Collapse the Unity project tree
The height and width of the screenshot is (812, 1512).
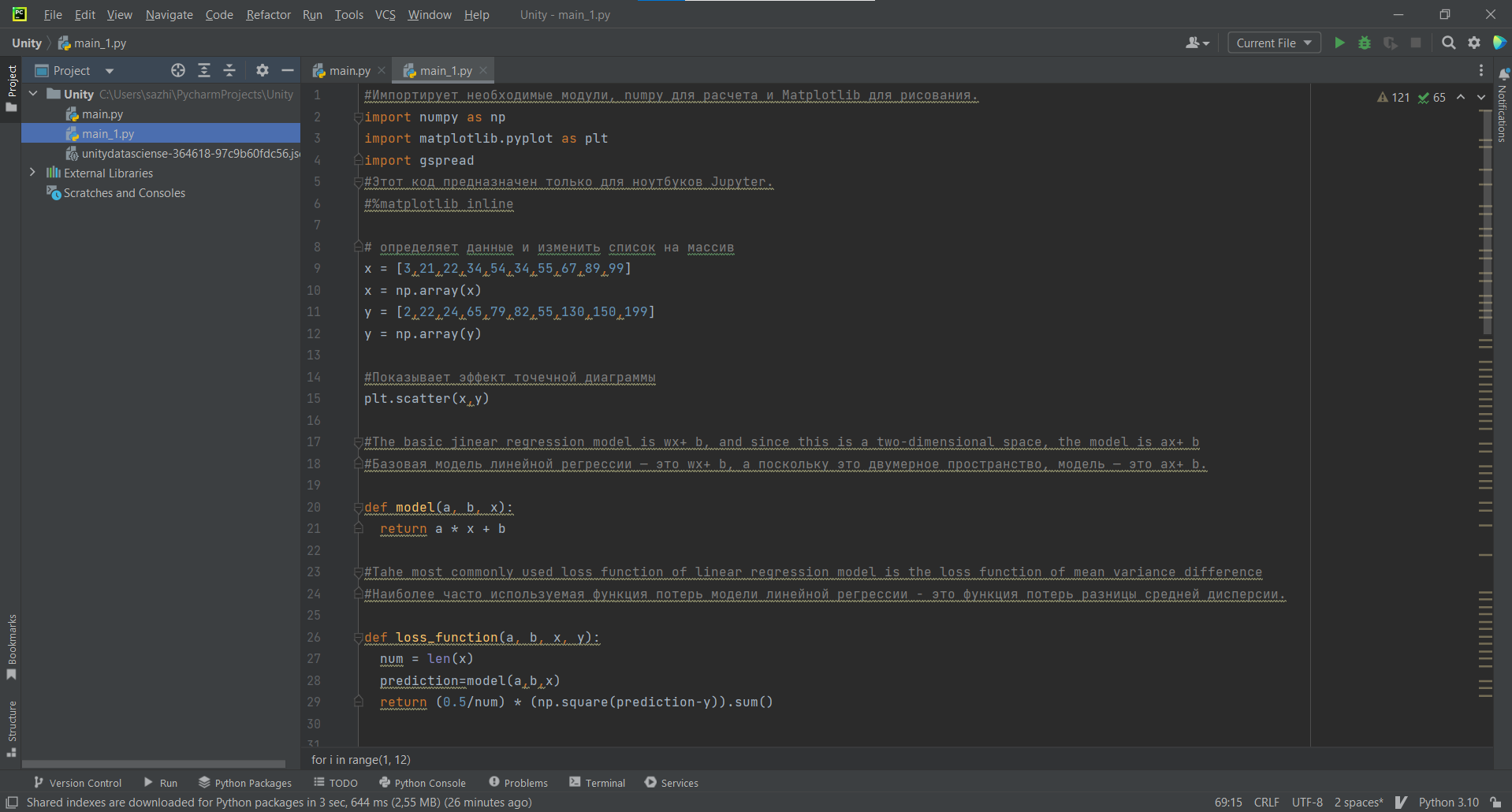tap(33, 94)
